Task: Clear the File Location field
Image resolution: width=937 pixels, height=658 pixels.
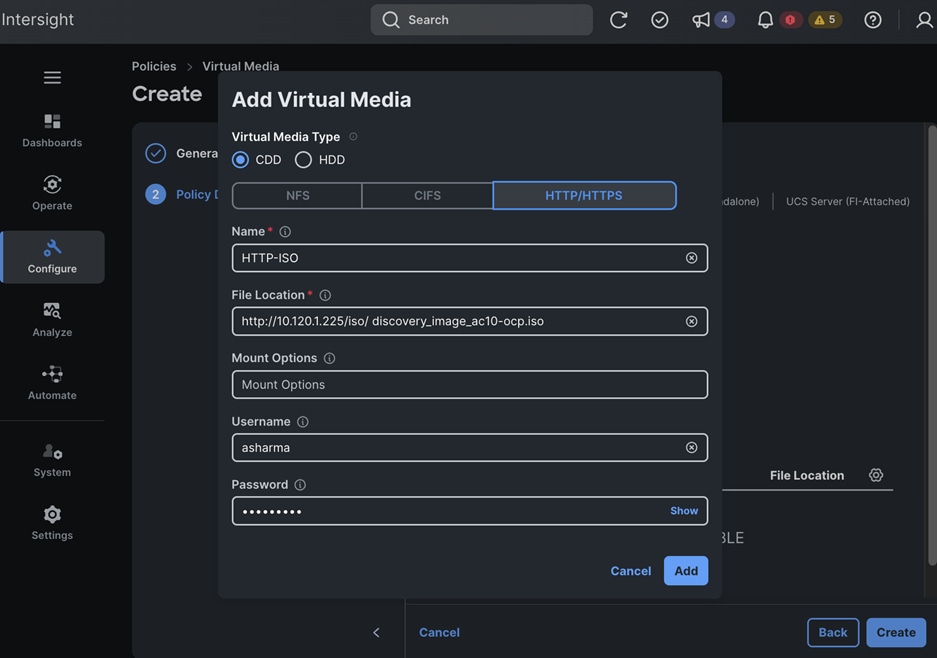Action: (691, 322)
